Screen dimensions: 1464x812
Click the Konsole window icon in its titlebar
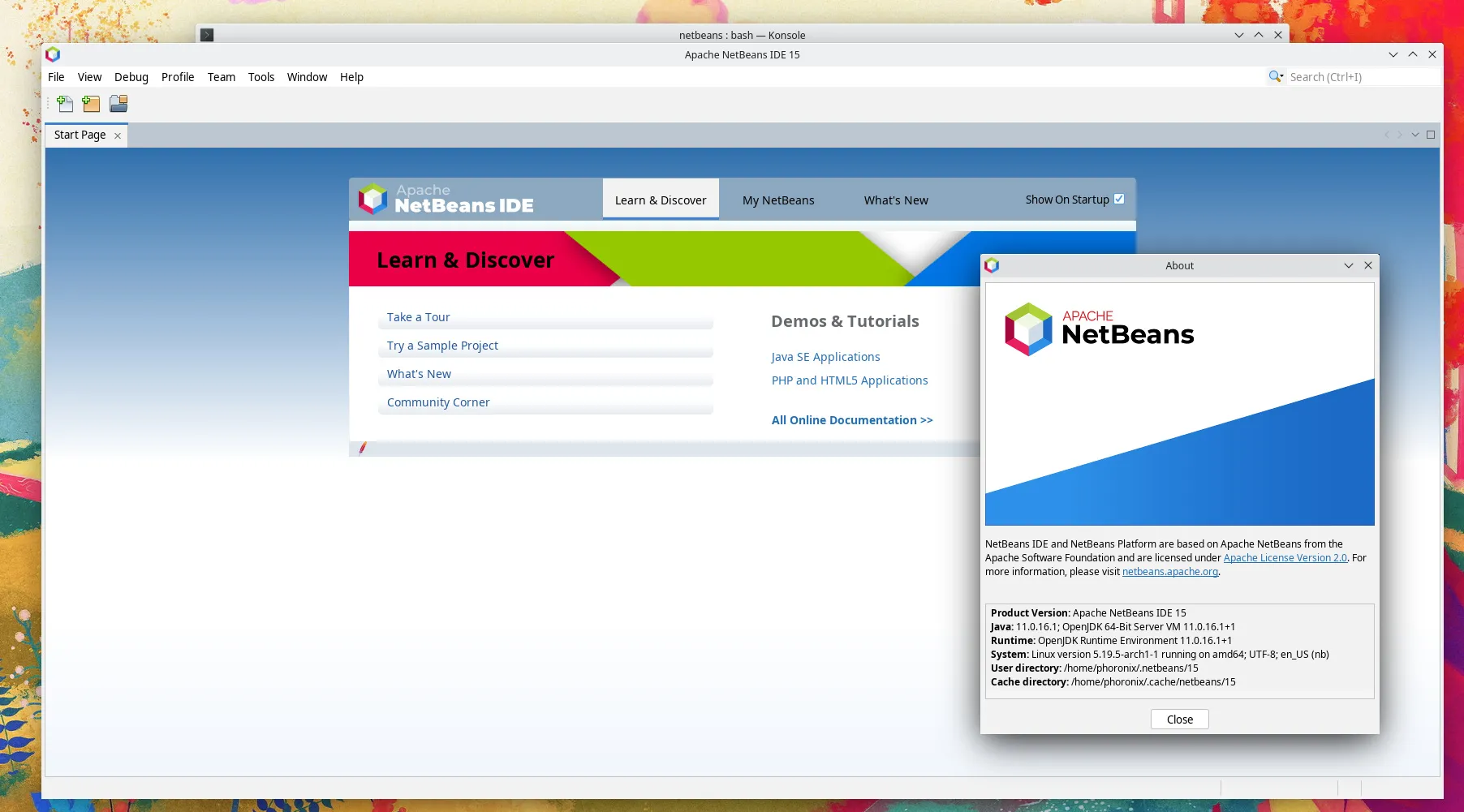(208, 35)
